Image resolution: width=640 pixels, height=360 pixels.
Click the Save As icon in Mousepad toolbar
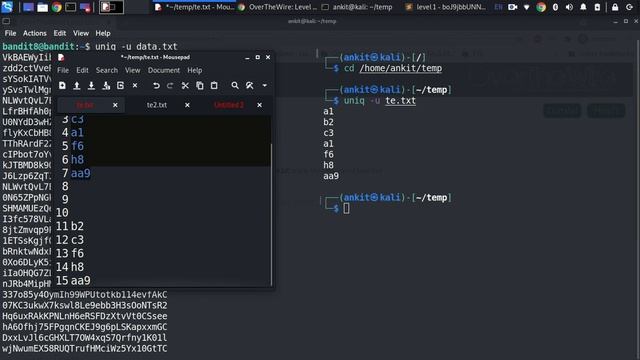click(106, 85)
